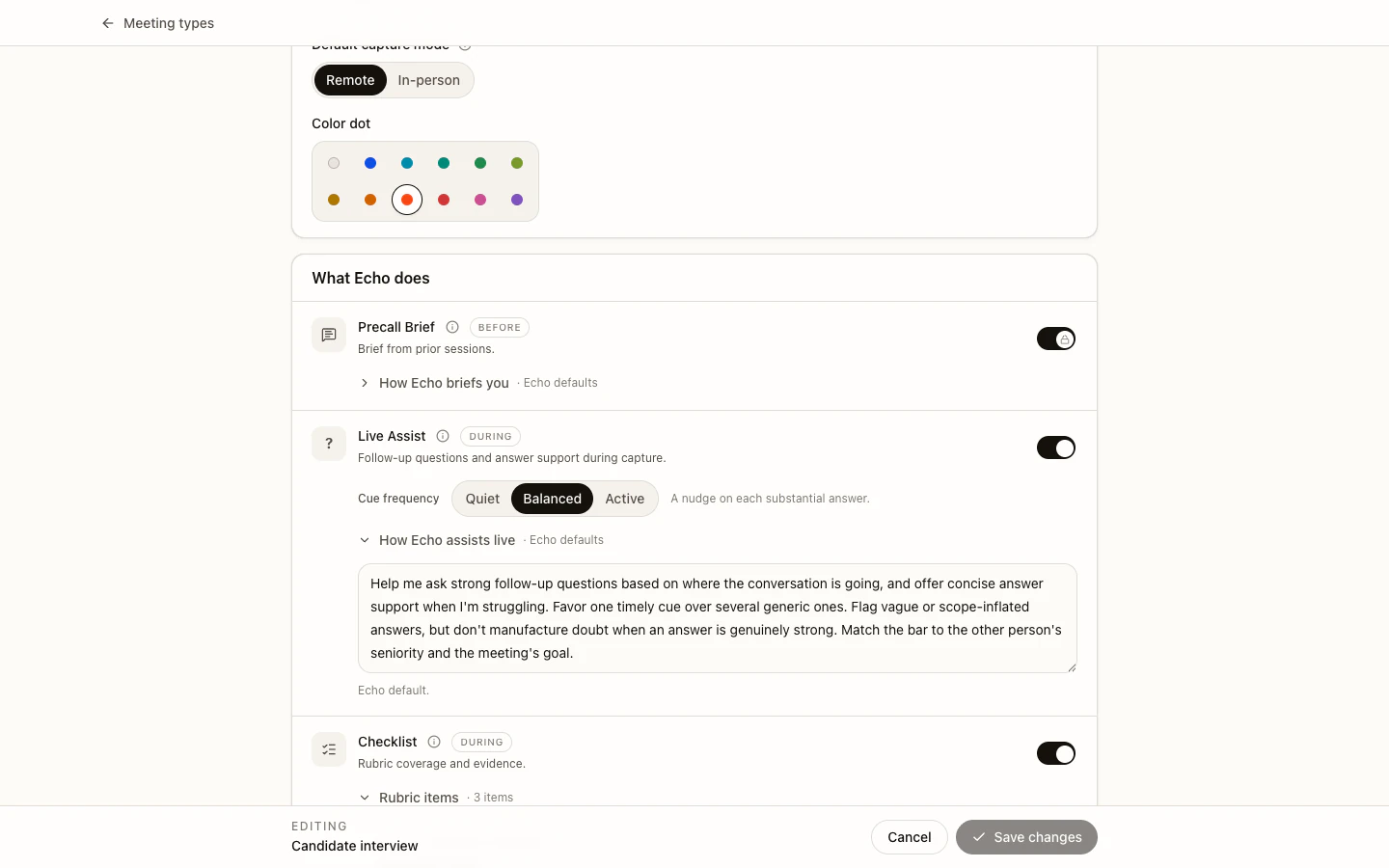The image size is (1389, 868).
Task: Turn off the Live Assist toggle
Action: coord(1056,448)
